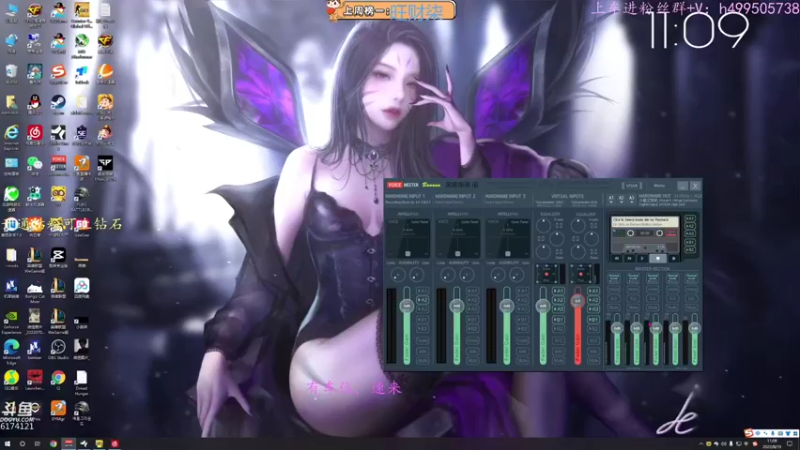This screenshot has width=800, height=450.
Task: Enable A1 bus on Hardware Input 1 strip
Action: tap(422, 291)
